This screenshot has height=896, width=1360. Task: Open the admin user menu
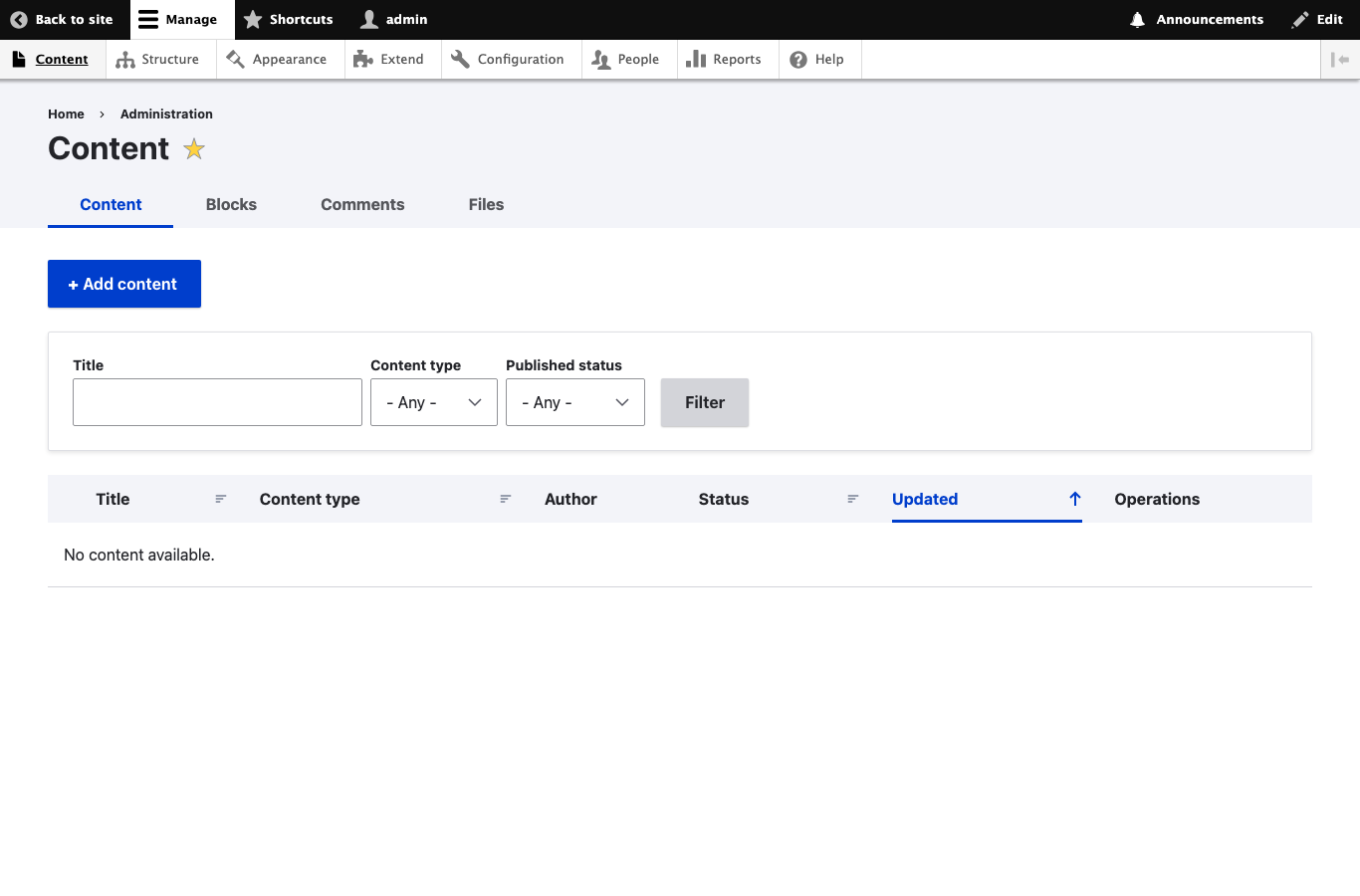pos(394,20)
